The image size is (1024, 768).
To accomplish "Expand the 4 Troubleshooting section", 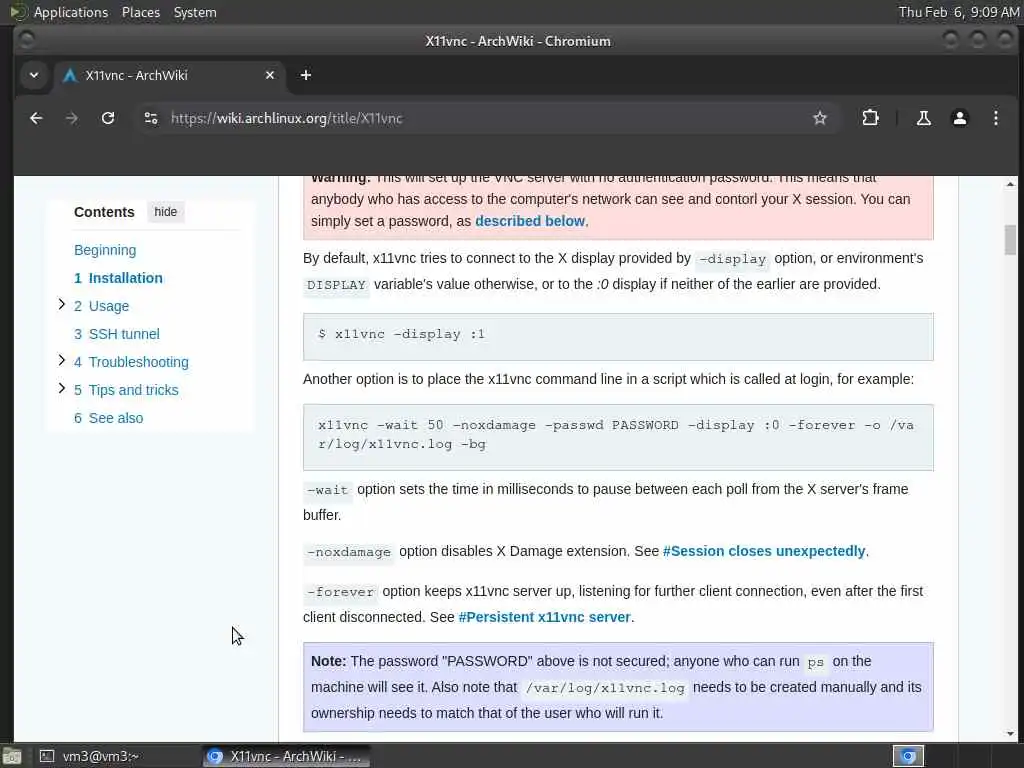I will (61, 360).
